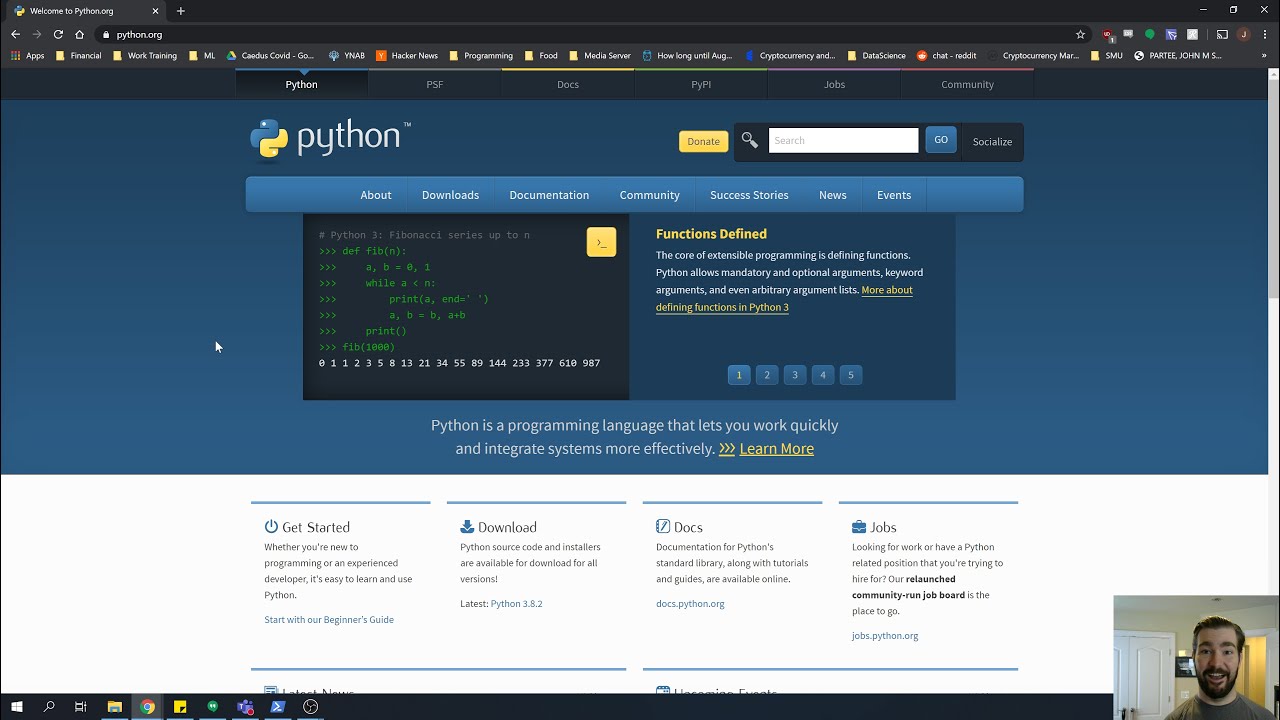The height and width of the screenshot is (720, 1280).
Task: Click the yellow Donate button
Action: 703,141
